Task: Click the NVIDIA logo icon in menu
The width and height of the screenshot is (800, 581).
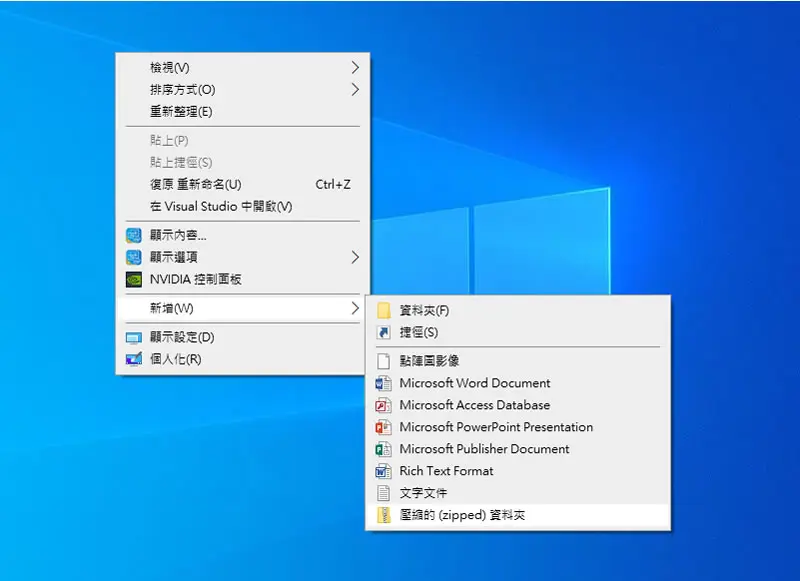Action: [134, 280]
